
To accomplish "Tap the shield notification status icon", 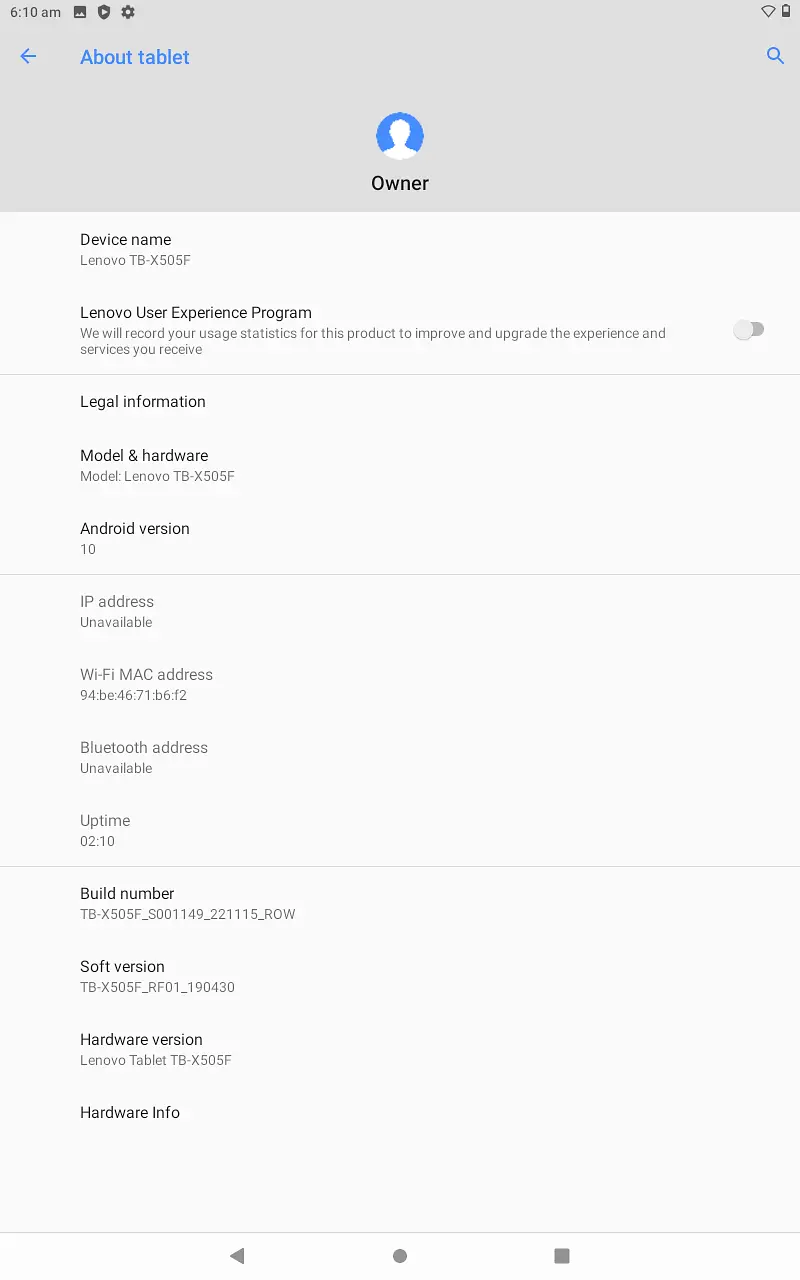I will [104, 12].
